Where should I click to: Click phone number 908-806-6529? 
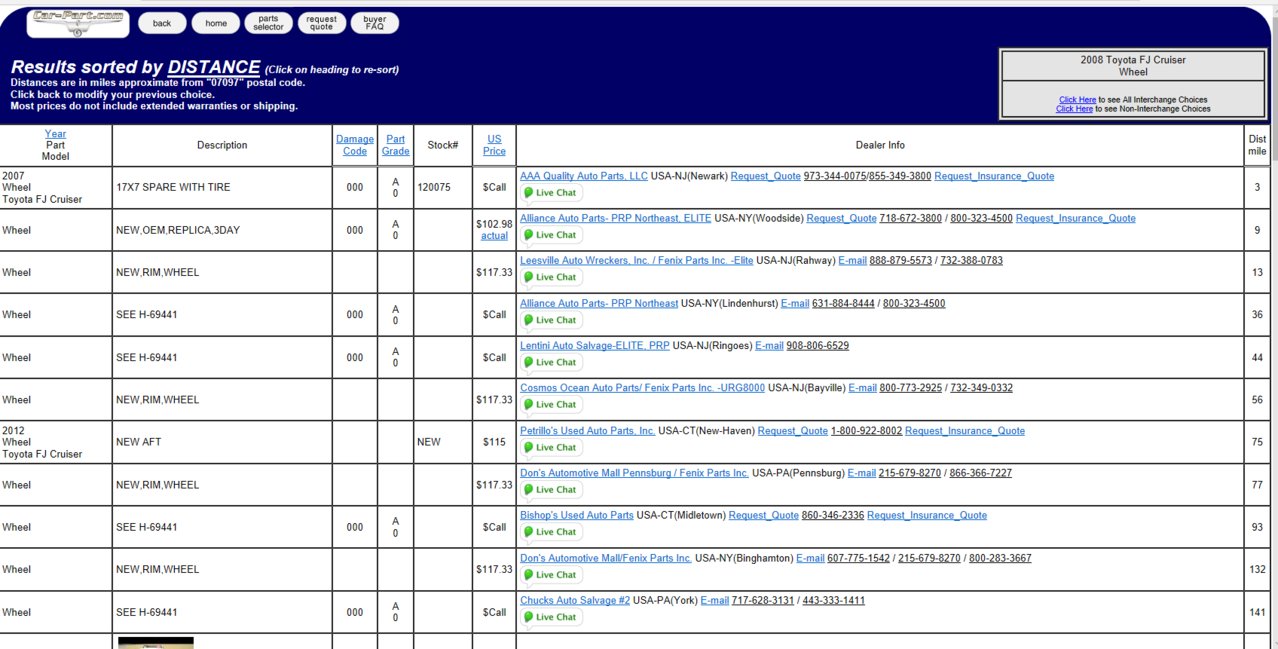818,345
